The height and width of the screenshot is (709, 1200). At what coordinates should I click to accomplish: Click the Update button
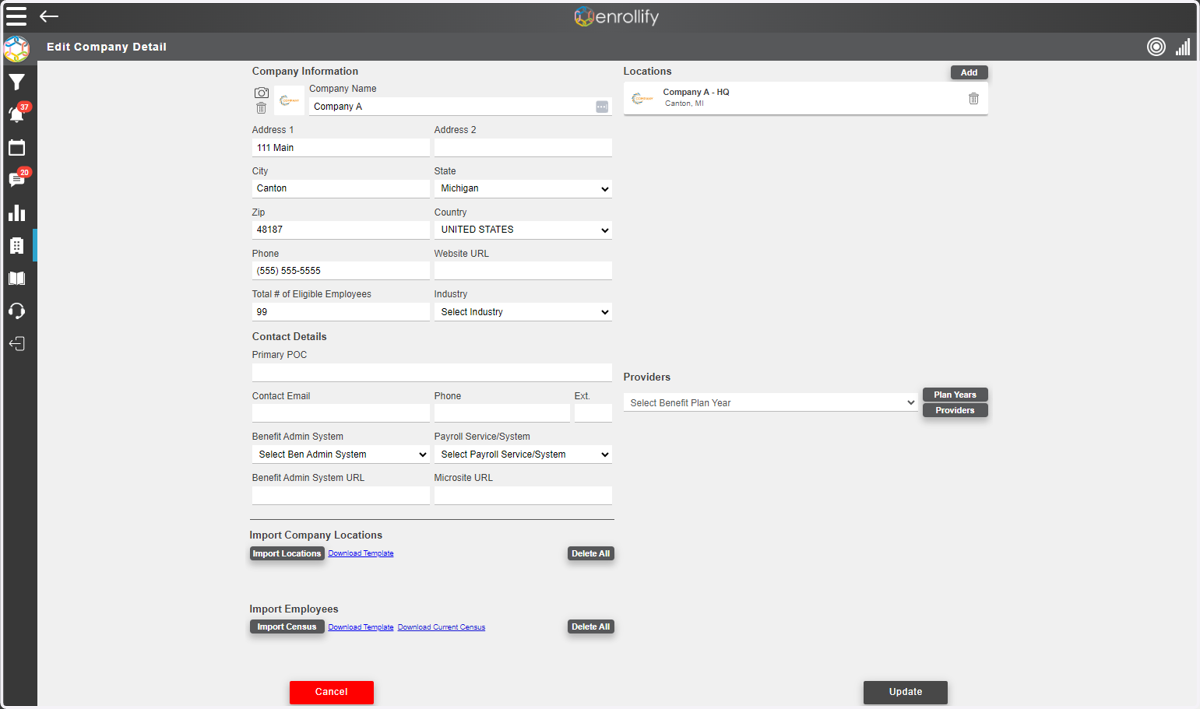pyautogui.click(x=905, y=692)
